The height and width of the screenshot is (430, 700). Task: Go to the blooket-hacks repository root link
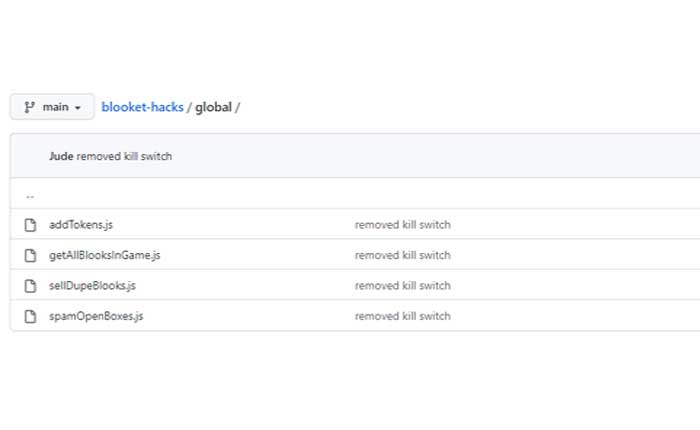142,107
